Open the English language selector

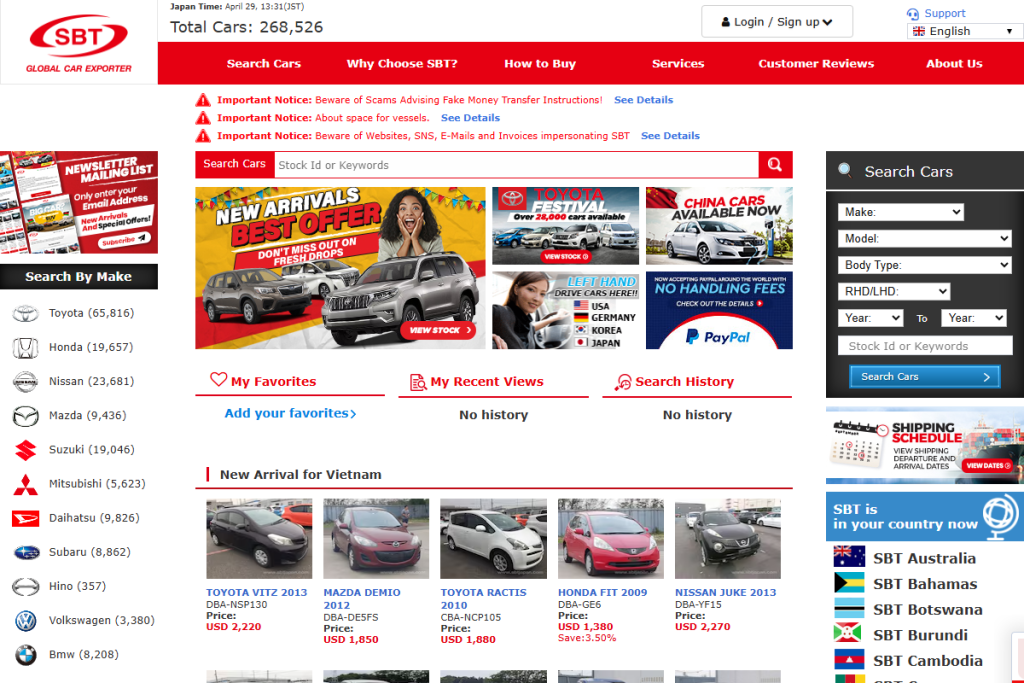pyautogui.click(x=963, y=31)
